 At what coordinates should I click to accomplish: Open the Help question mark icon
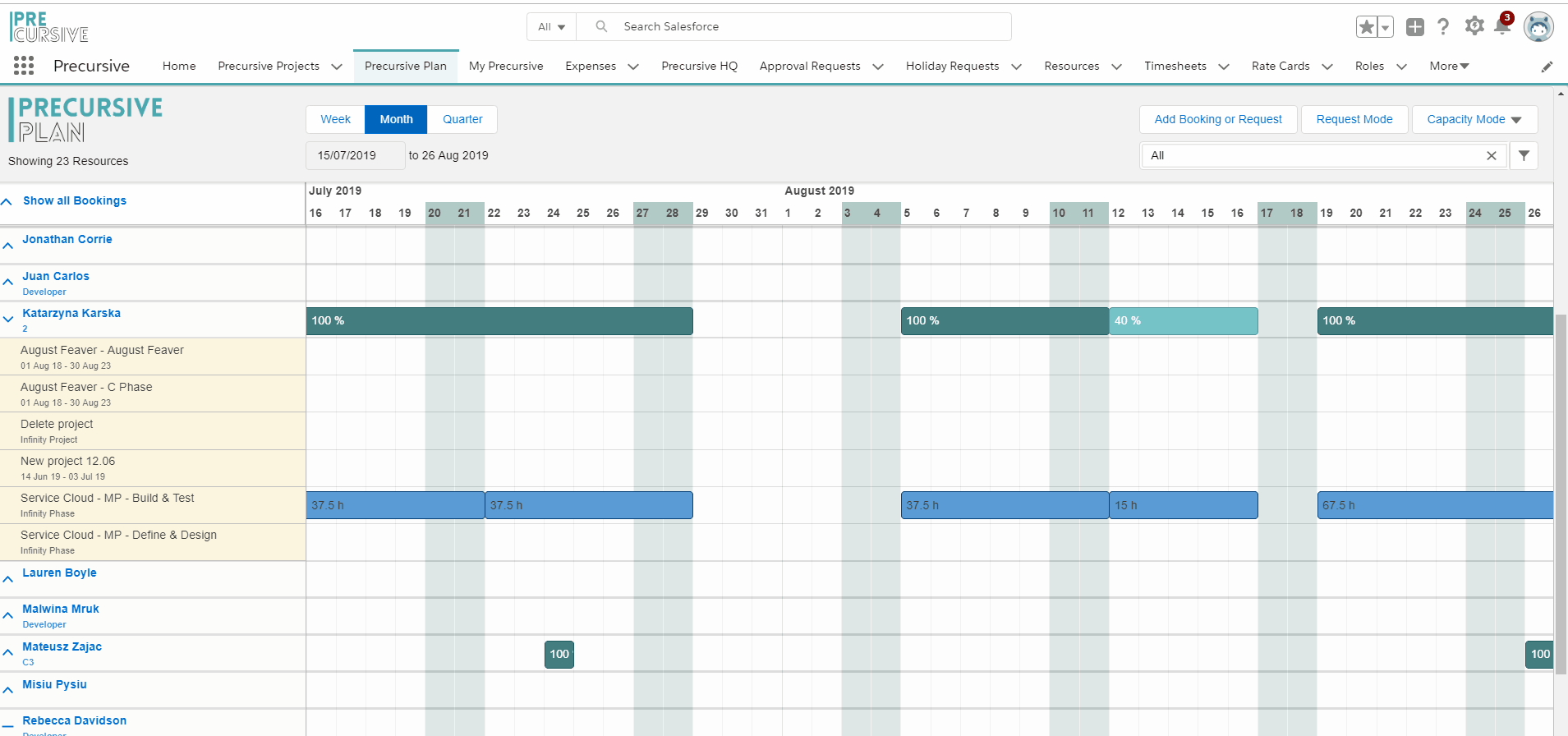tap(1443, 27)
